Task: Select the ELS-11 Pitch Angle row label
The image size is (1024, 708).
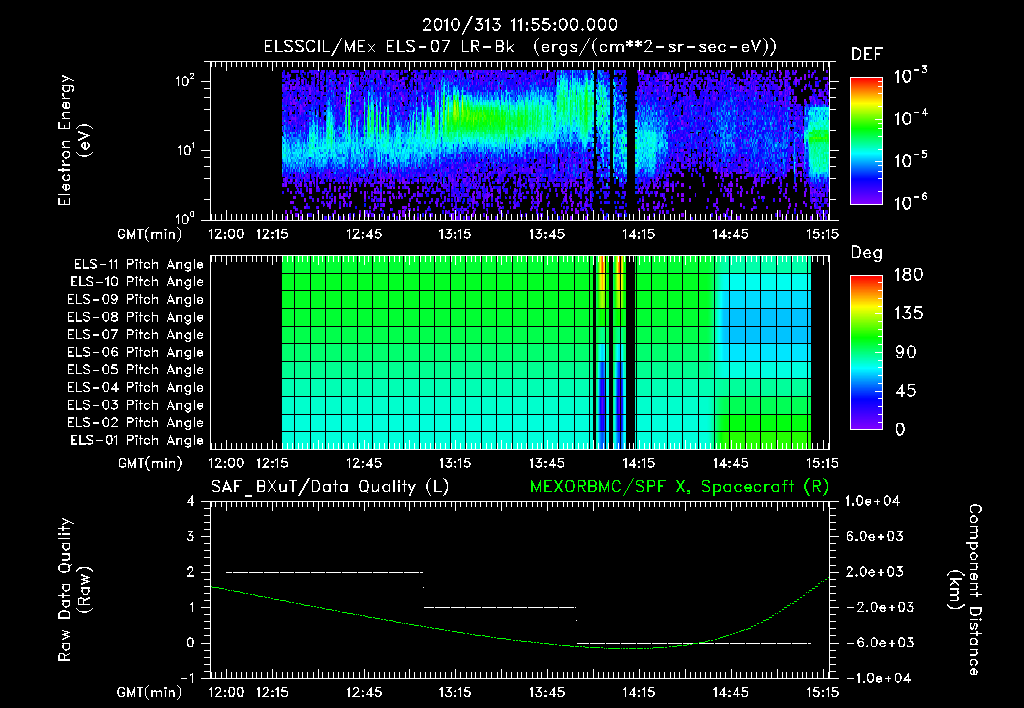Action: (x=138, y=265)
